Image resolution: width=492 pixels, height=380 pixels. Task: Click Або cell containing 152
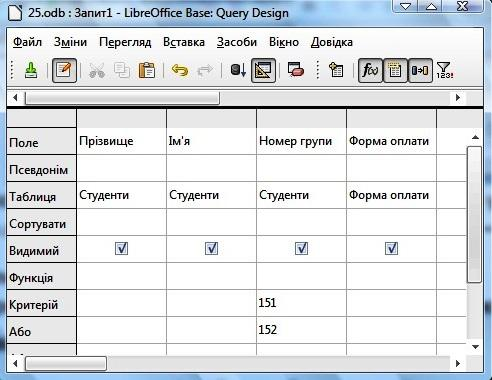(x=301, y=330)
